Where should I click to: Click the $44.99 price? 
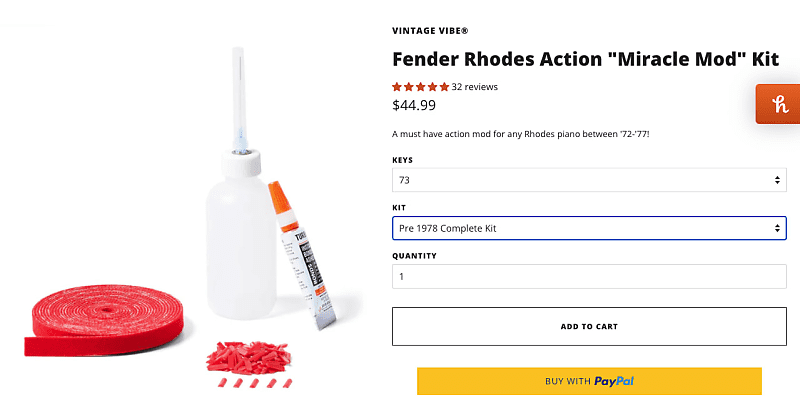pyautogui.click(x=414, y=104)
